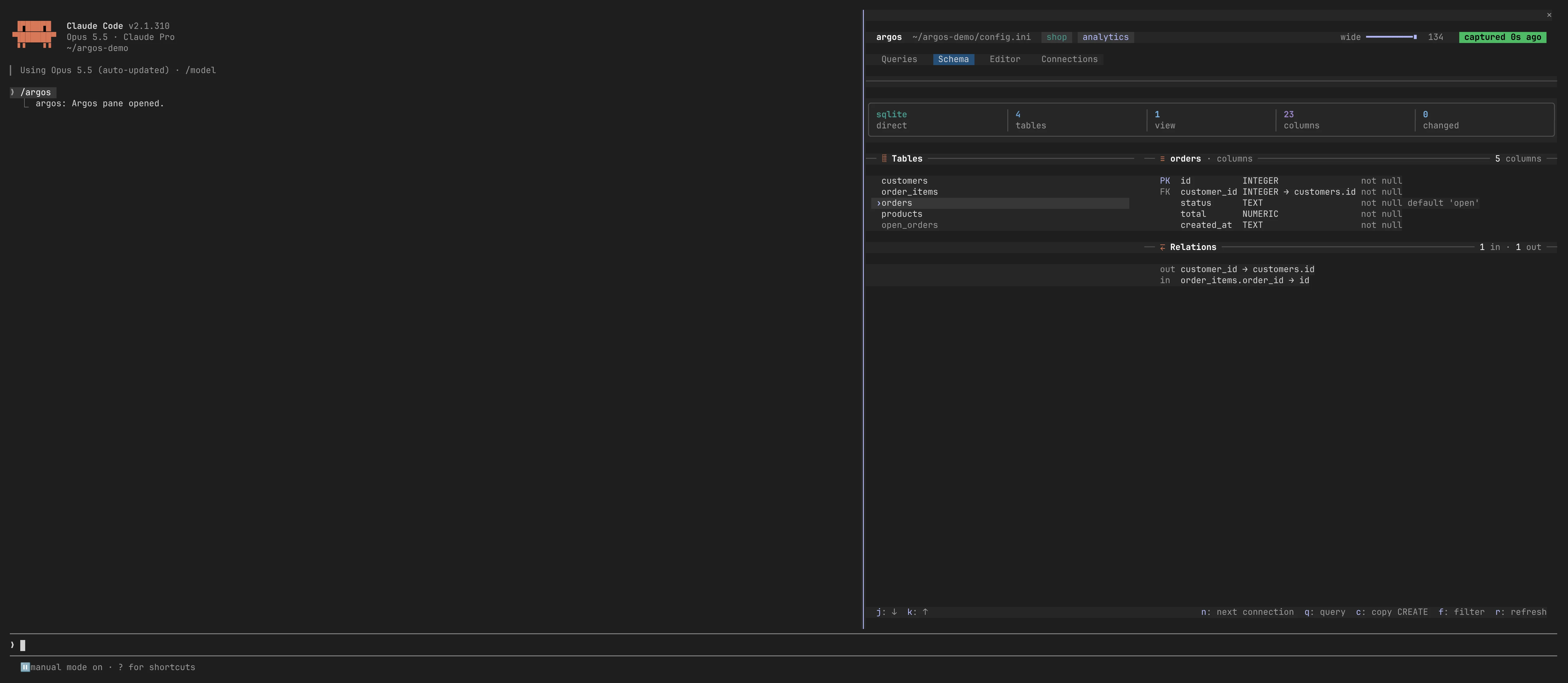Switch to the Queries tab

click(899, 59)
